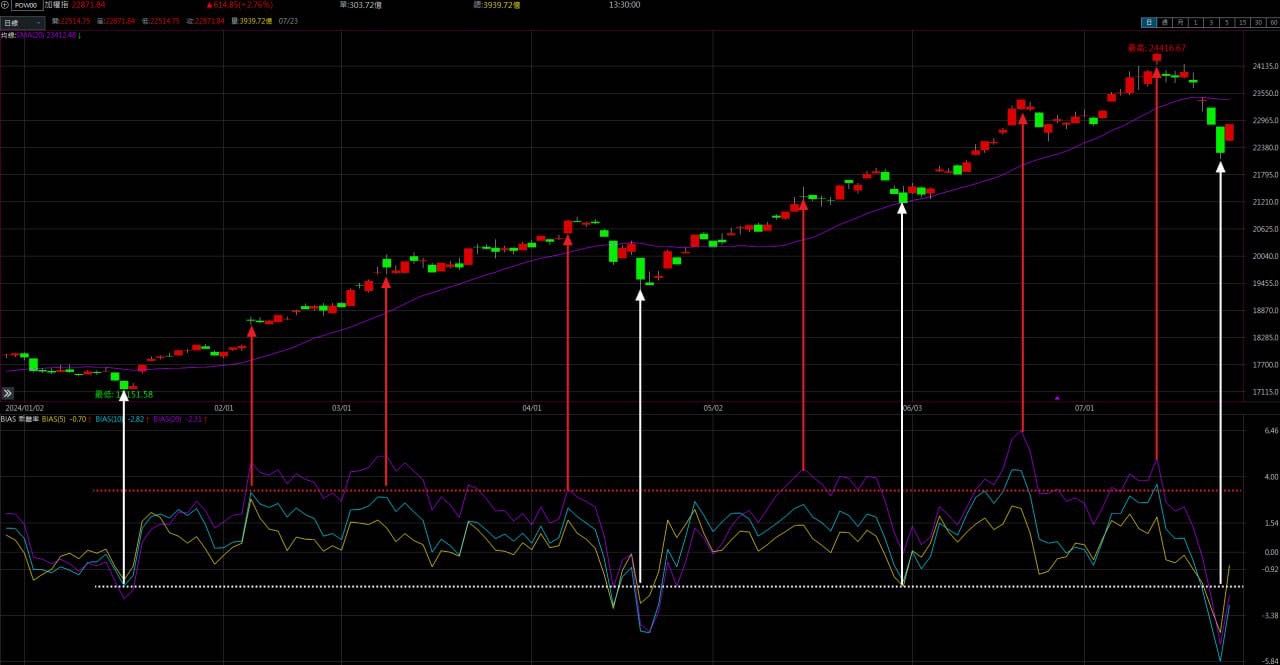The width and height of the screenshot is (1280, 665).
Task: Click the add symbol plus icon
Action: 5,5
